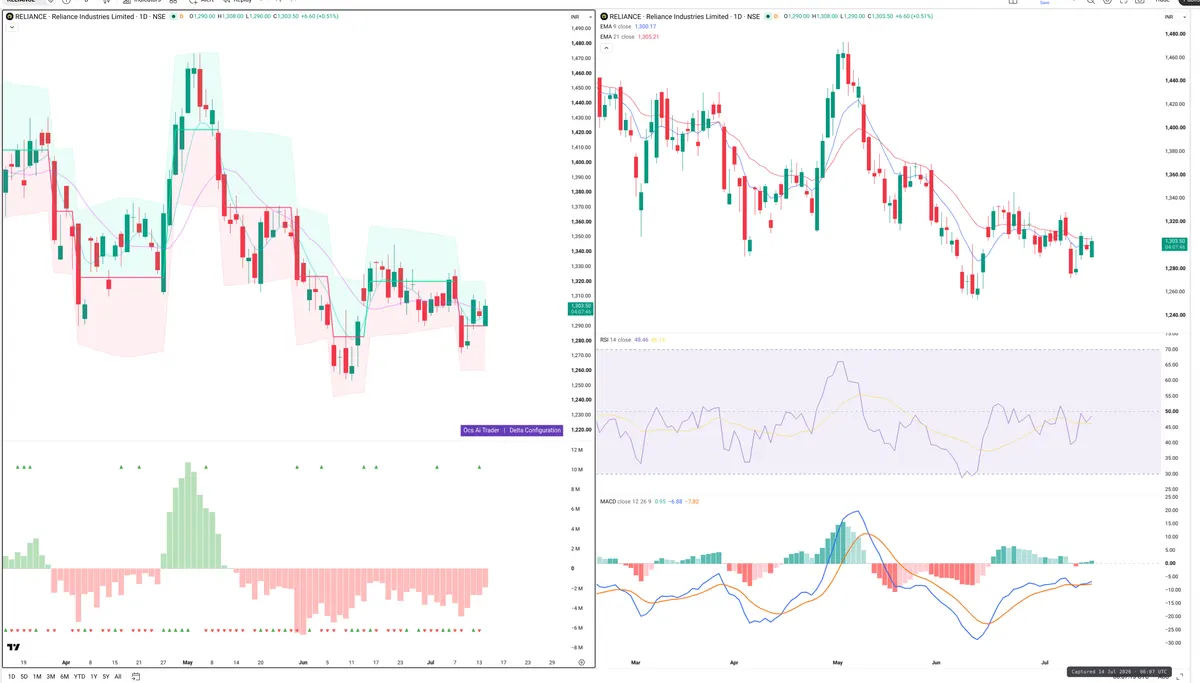Click the orange D delayed-data badge, right chart
1200x683 pixels.
(777, 17)
